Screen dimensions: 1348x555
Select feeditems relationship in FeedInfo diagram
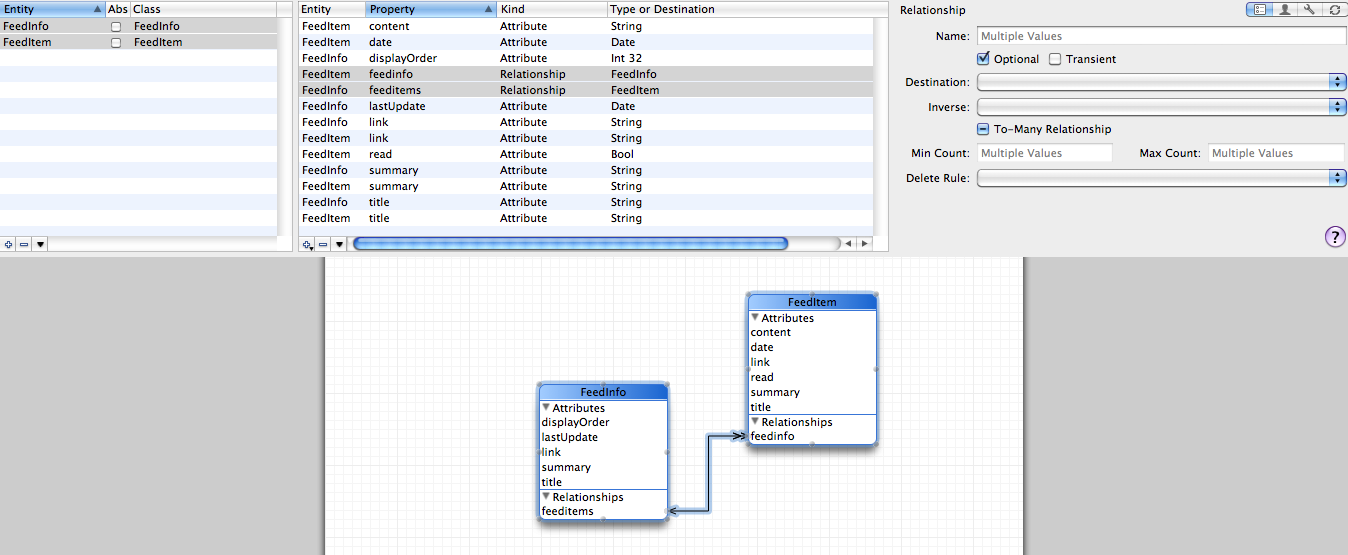coord(568,511)
